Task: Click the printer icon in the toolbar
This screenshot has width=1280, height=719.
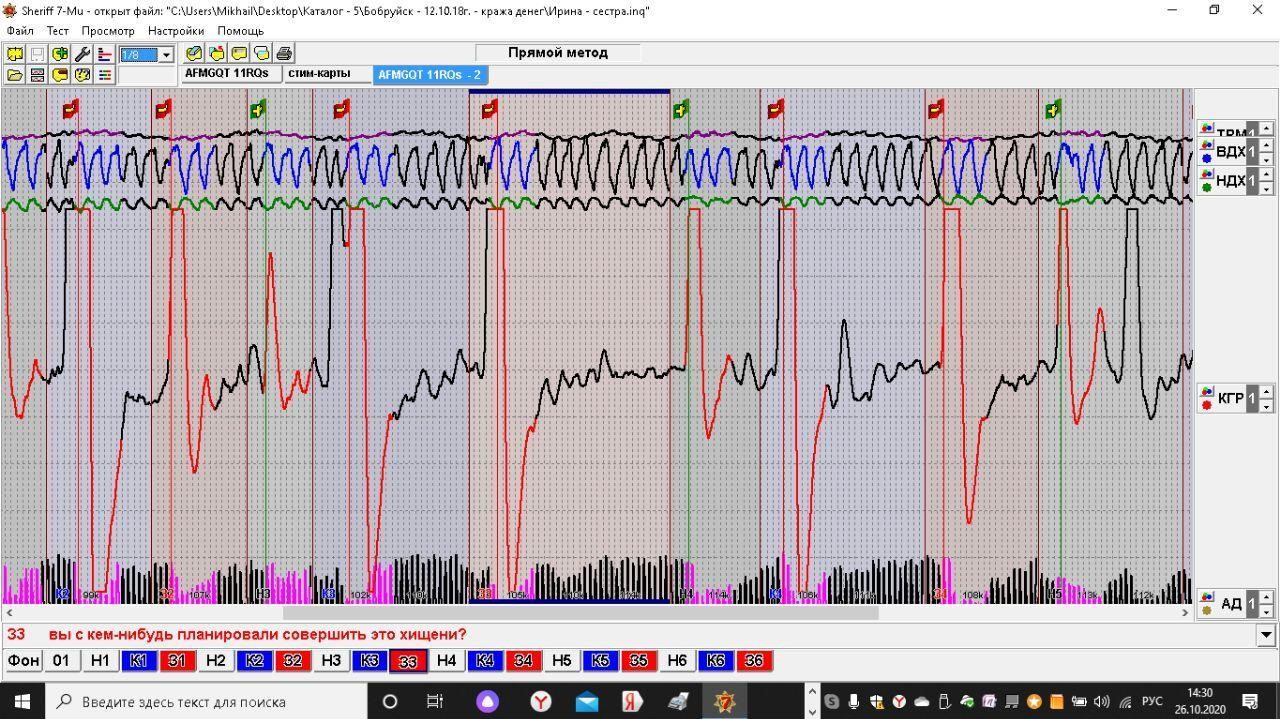Action: coord(284,53)
